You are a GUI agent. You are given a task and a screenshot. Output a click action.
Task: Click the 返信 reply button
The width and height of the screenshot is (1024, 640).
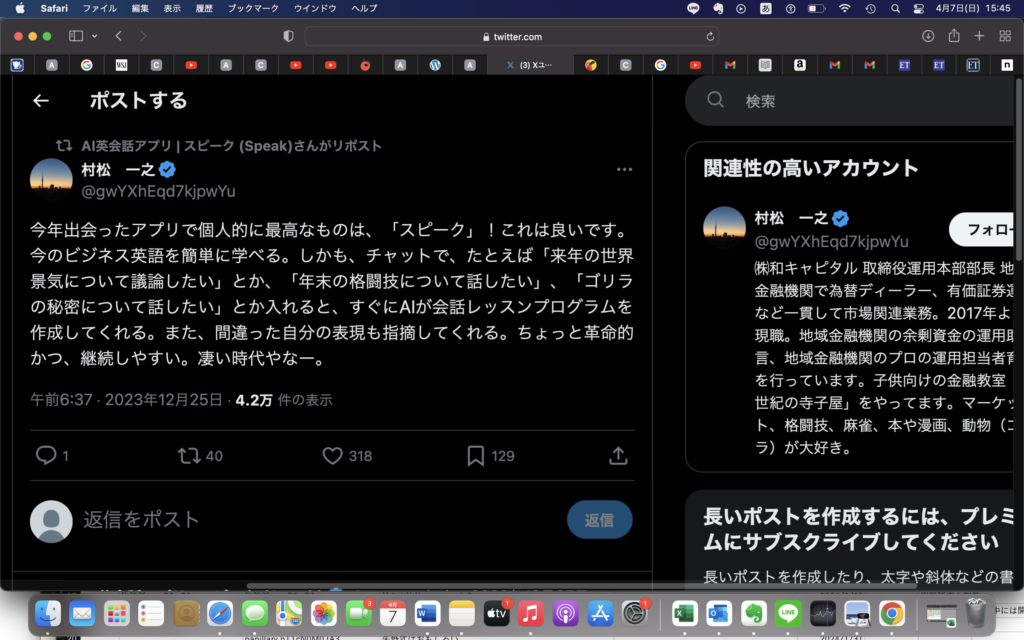click(x=599, y=520)
